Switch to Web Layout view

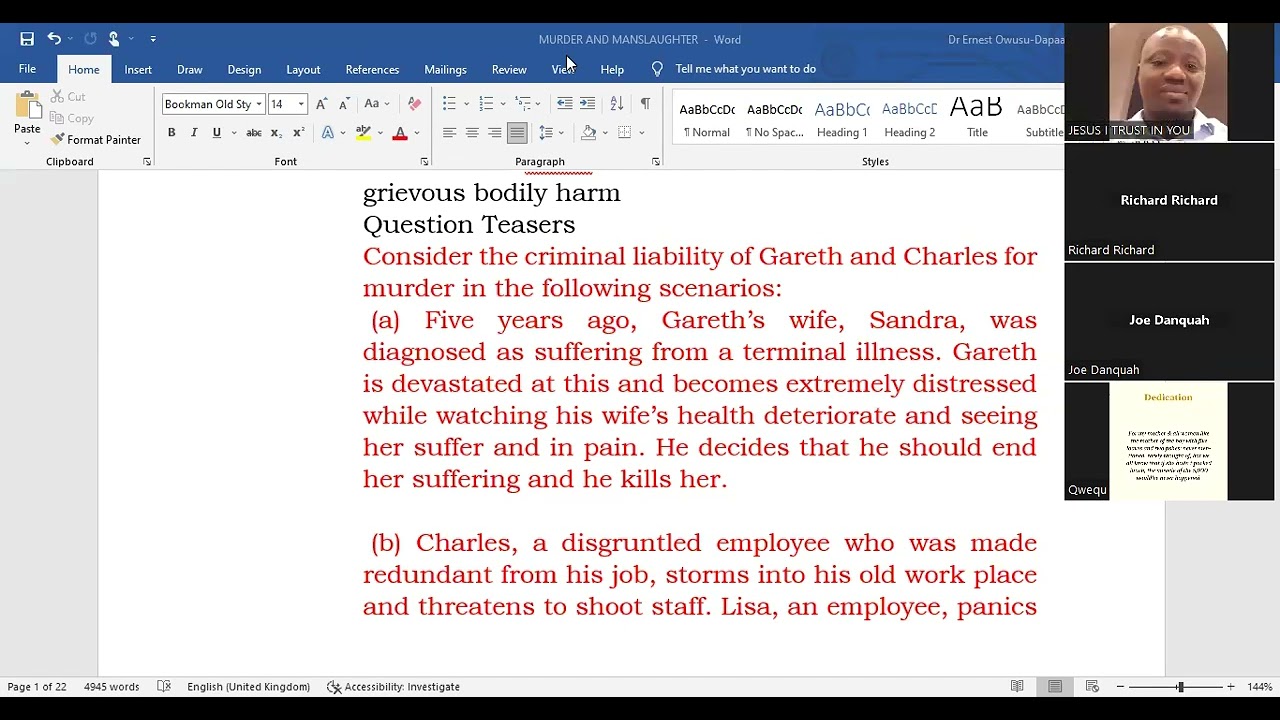pos(1092,687)
